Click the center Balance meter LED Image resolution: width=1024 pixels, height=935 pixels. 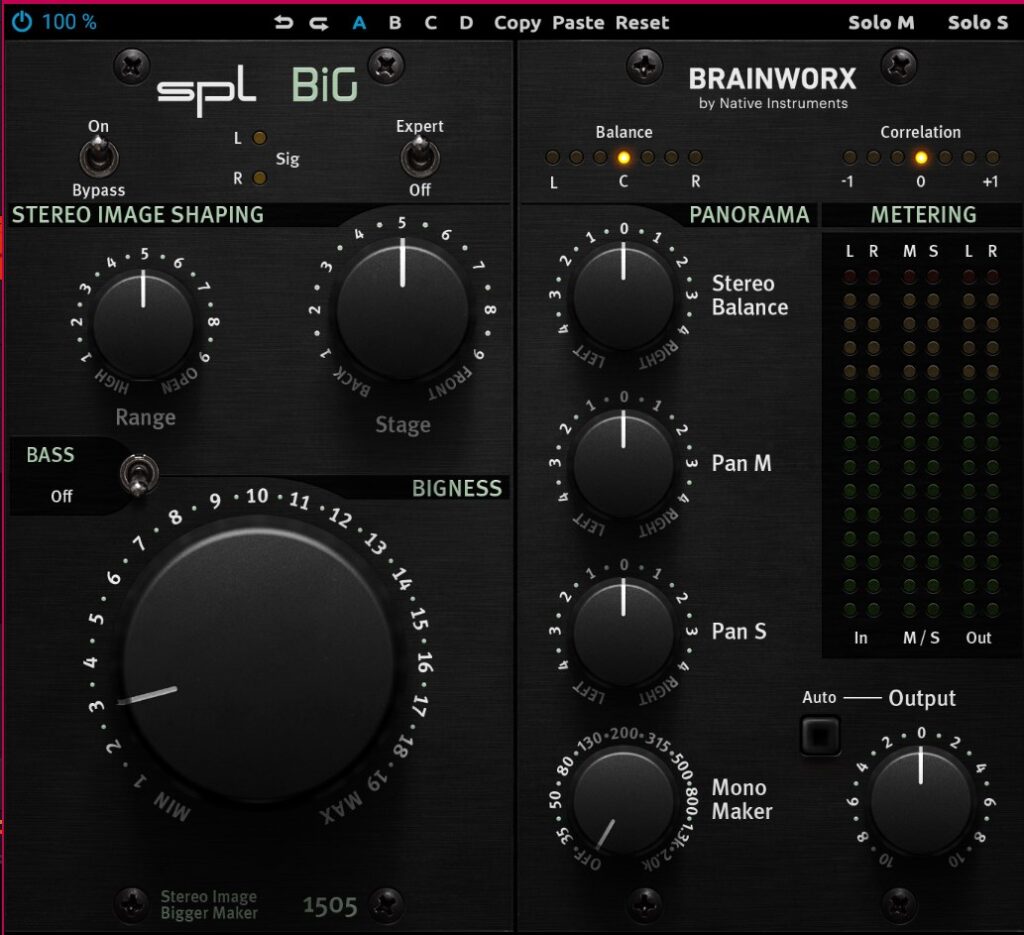pyautogui.click(x=624, y=157)
